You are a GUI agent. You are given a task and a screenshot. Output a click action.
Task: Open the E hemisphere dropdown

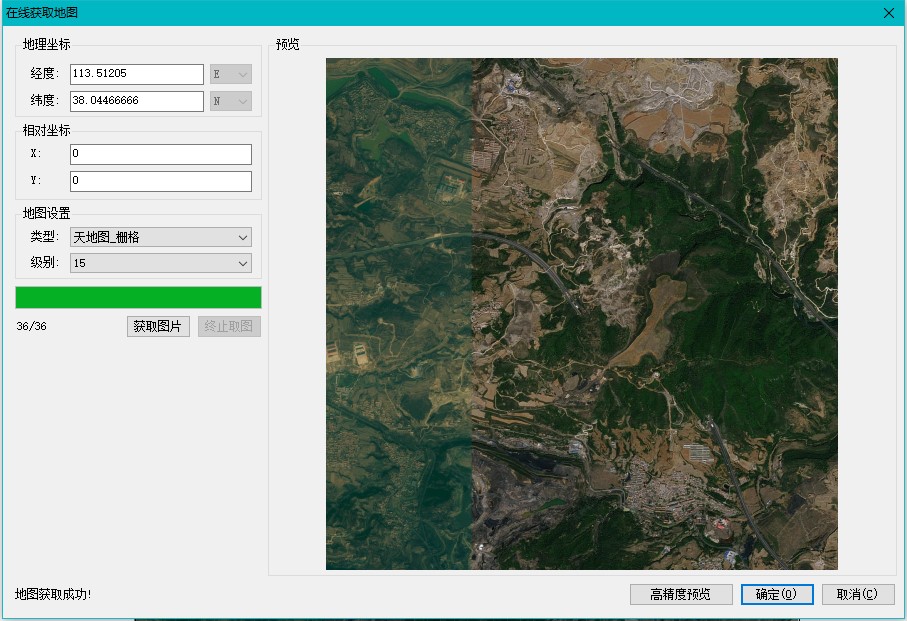point(231,74)
